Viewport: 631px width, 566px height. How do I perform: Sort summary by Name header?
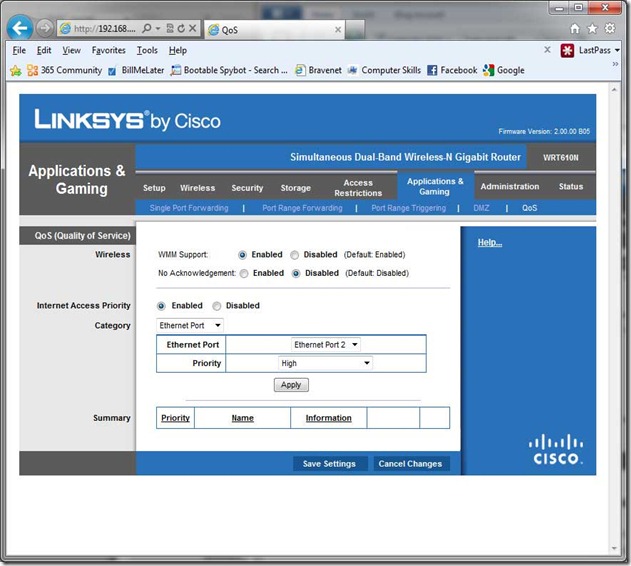tap(243, 418)
